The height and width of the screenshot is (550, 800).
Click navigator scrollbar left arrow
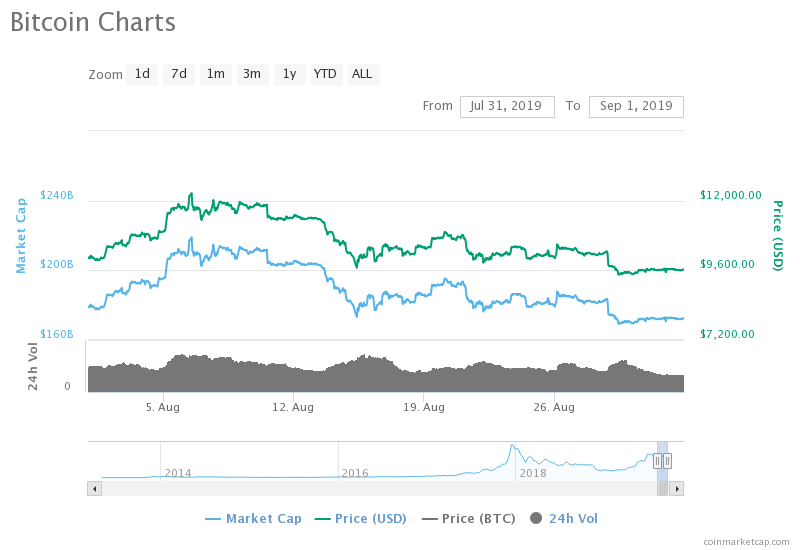pos(95,488)
